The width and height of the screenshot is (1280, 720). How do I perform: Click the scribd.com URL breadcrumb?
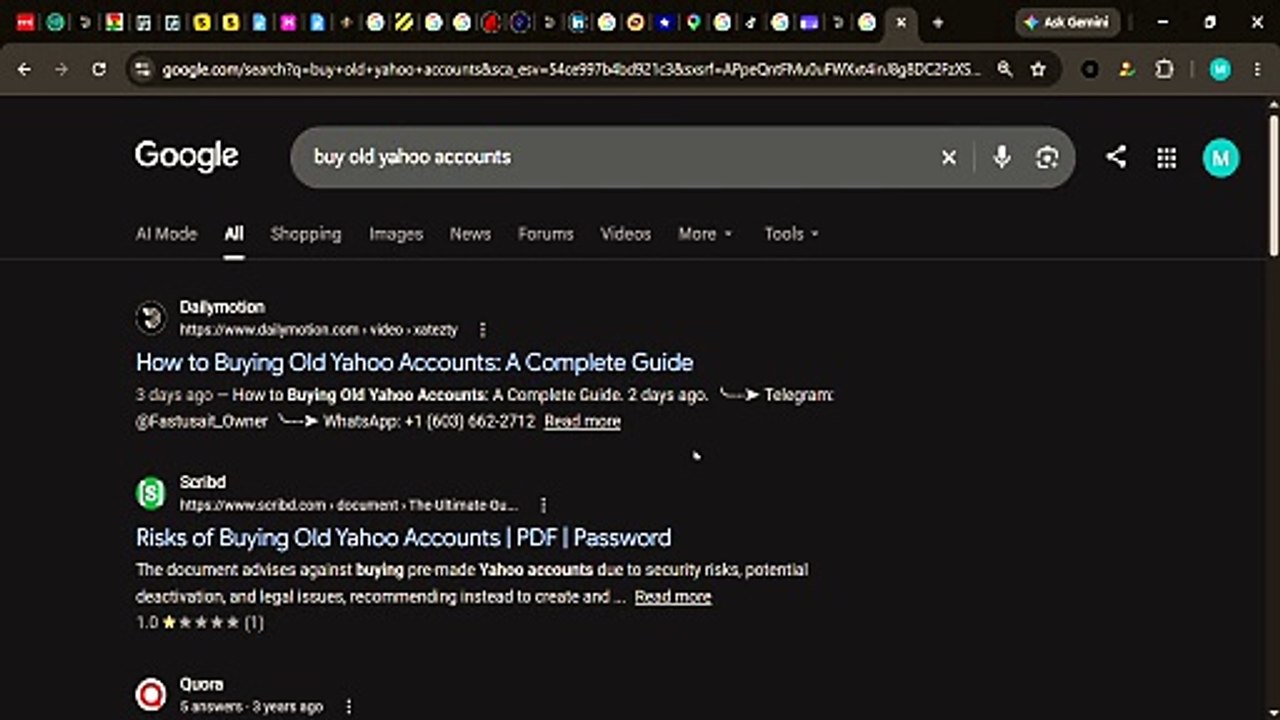(349, 505)
